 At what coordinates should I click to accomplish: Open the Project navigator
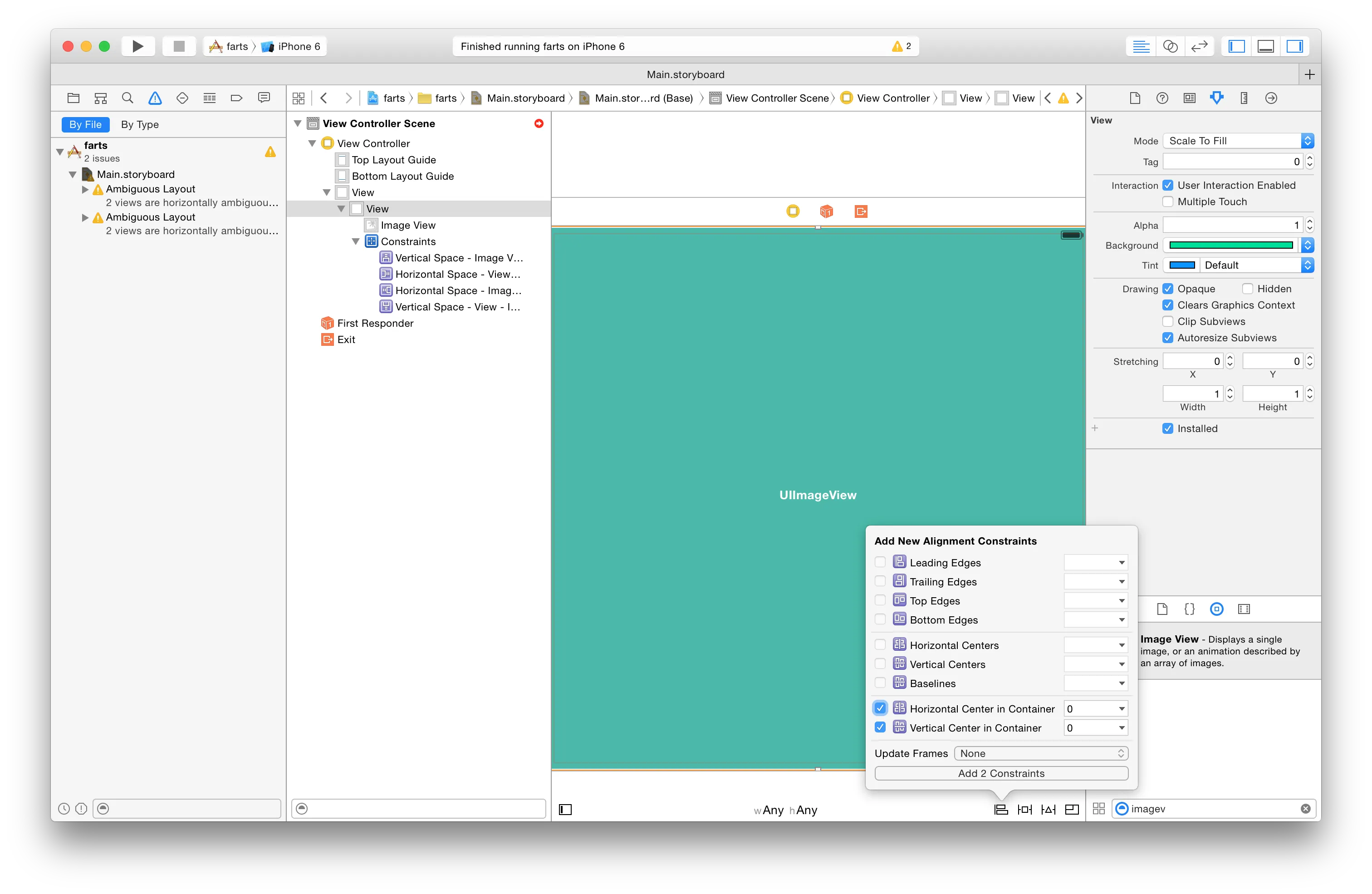click(x=73, y=98)
